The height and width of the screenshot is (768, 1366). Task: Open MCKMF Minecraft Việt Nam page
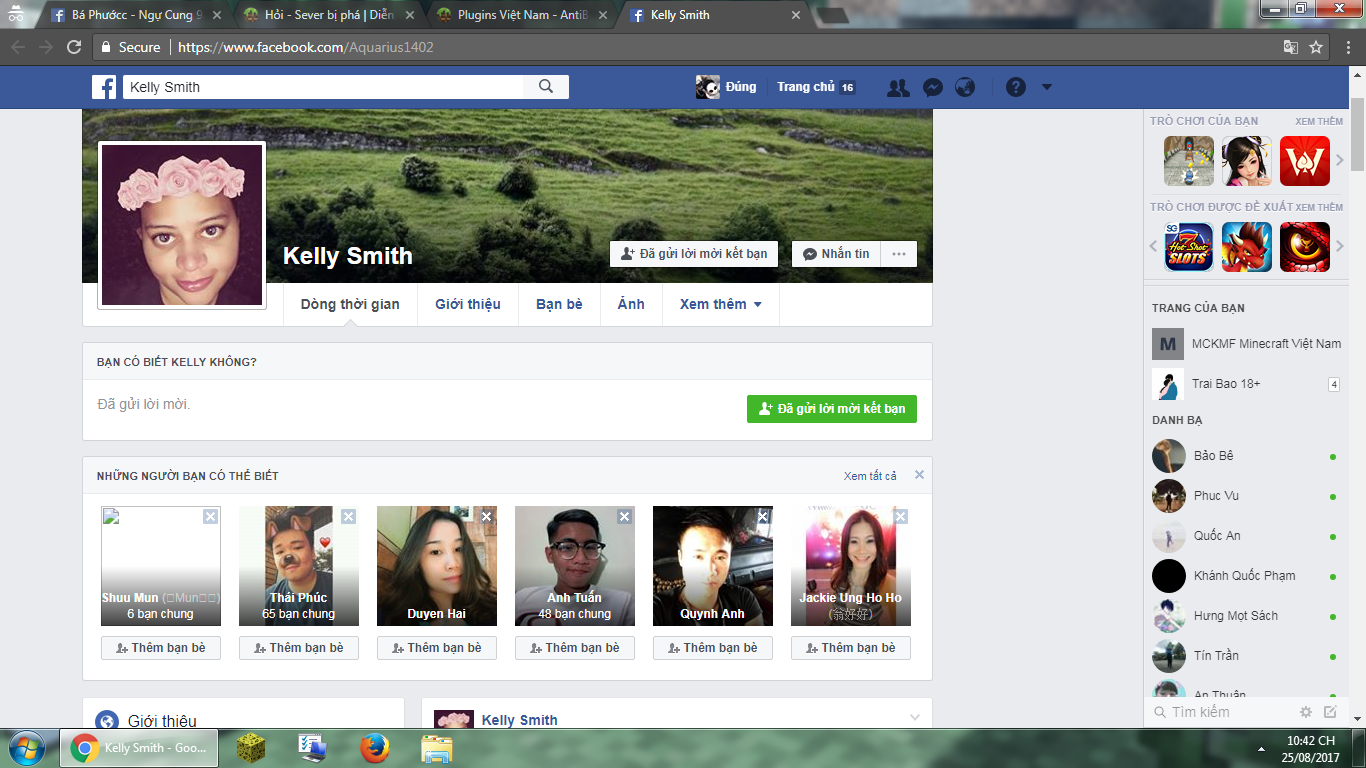coord(1246,344)
